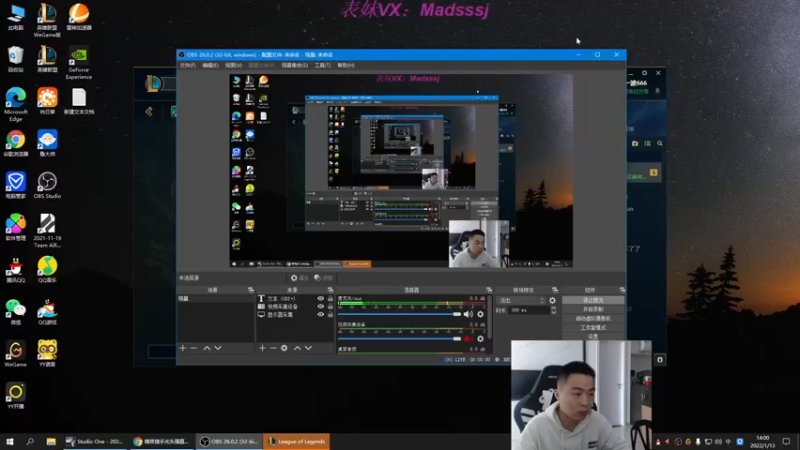Open Windows Start menu
The image size is (800, 450).
10,441
